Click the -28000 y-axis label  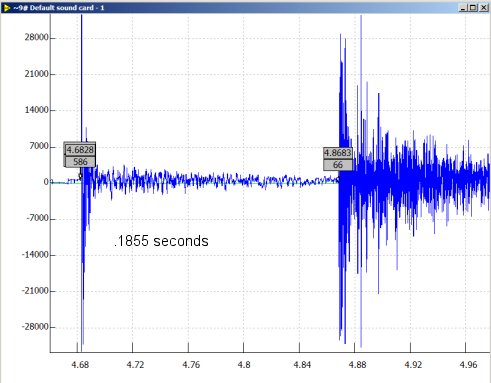coord(35,327)
